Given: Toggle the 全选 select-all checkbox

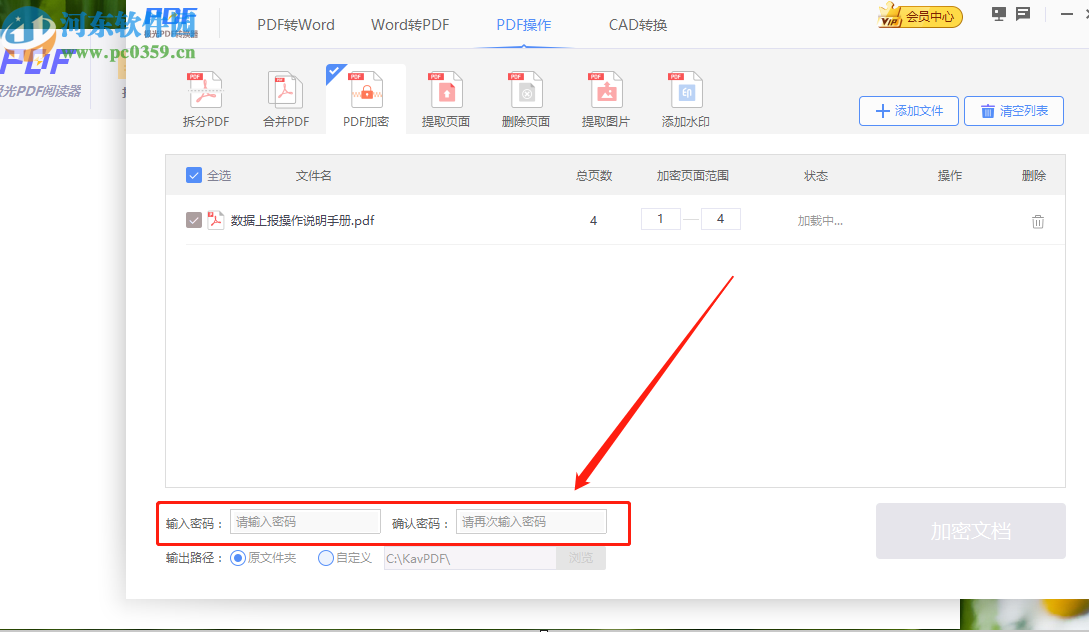Looking at the screenshot, I should [x=193, y=175].
